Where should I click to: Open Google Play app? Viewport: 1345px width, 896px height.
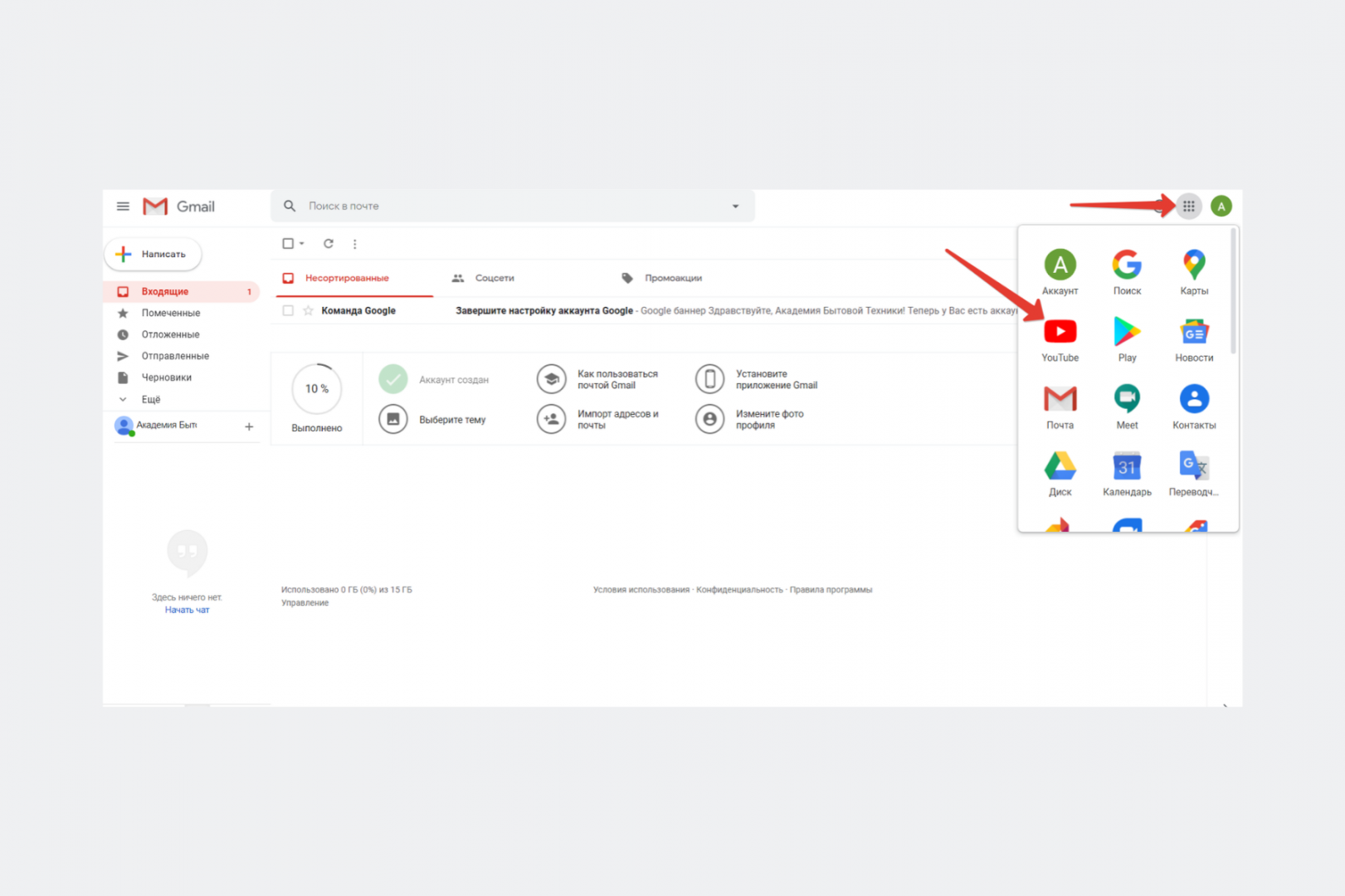point(1127,339)
